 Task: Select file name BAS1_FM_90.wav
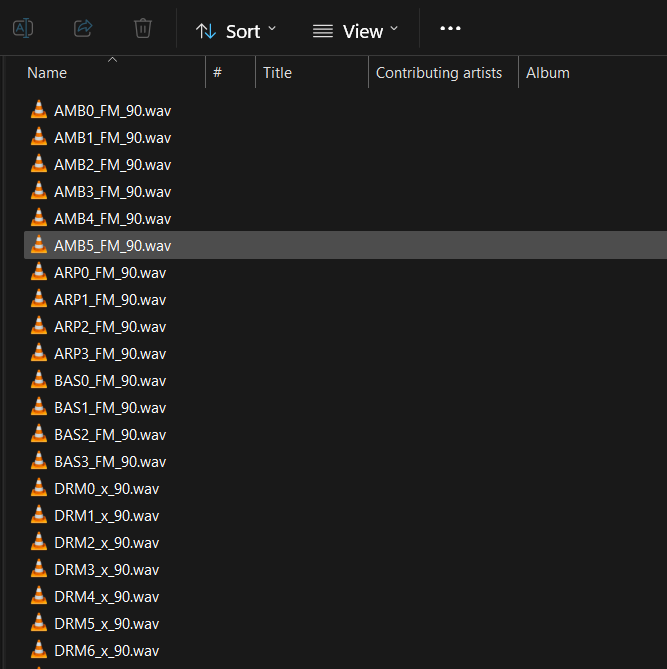click(x=110, y=408)
